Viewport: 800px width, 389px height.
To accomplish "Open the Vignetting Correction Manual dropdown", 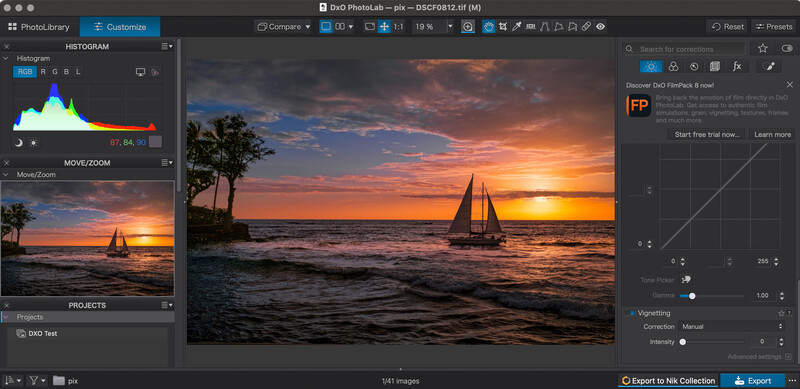I will click(x=731, y=327).
